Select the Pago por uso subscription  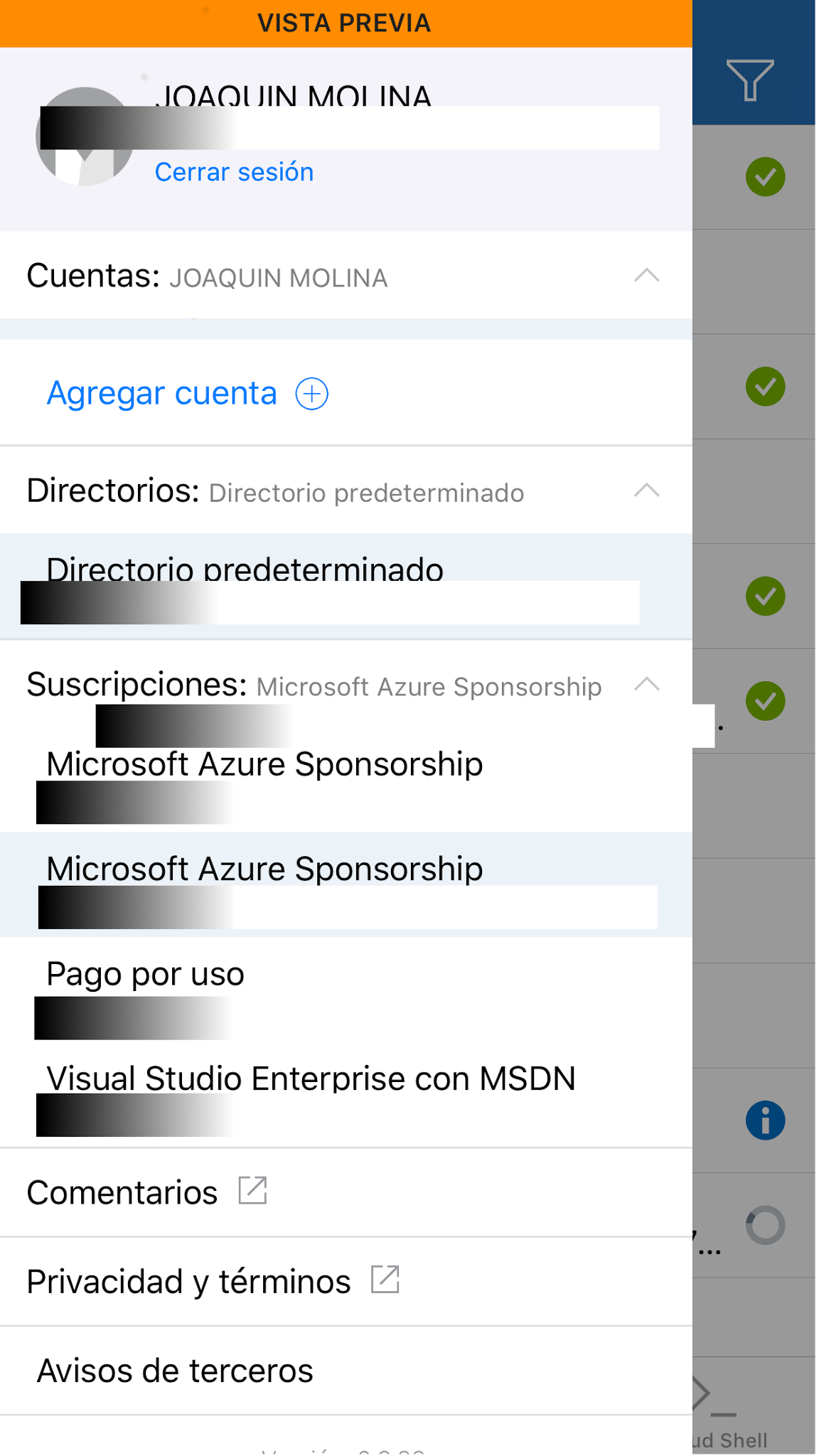146,975
